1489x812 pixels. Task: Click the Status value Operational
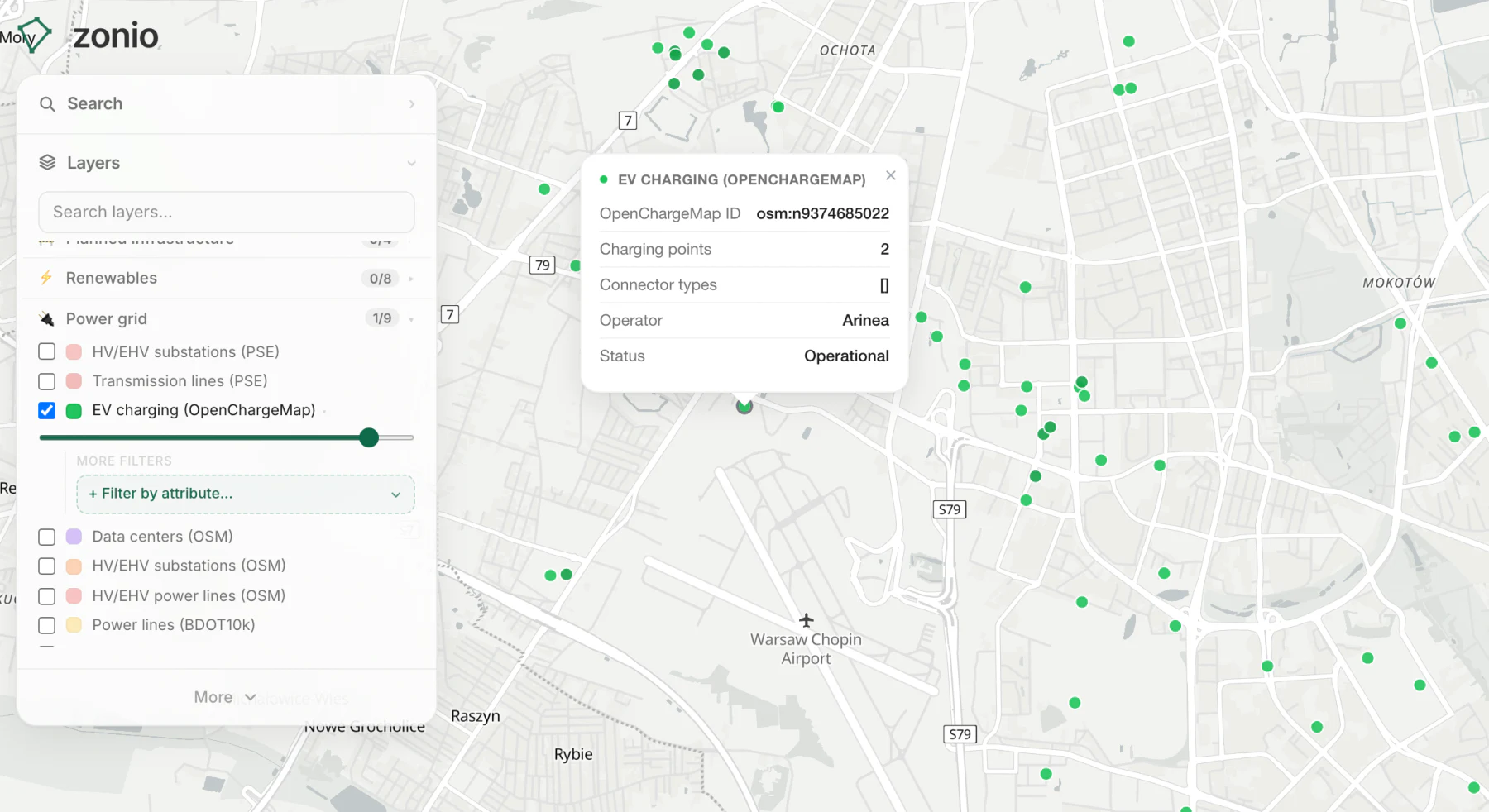pyautogui.click(x=846, y=356)
